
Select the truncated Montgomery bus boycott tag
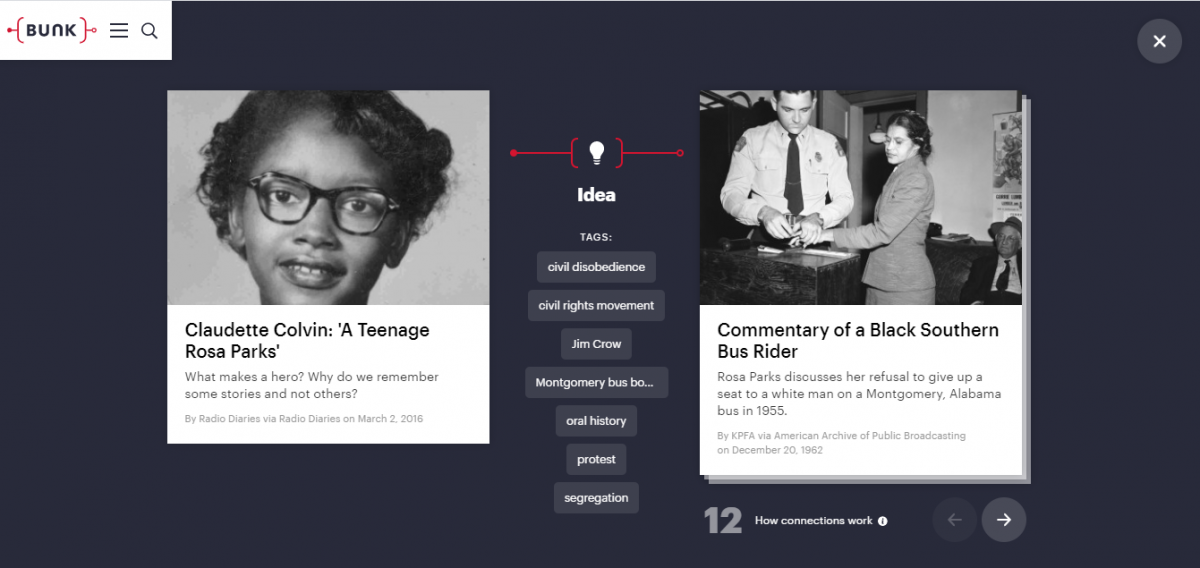pyautogui.click(x=596, y=383)
